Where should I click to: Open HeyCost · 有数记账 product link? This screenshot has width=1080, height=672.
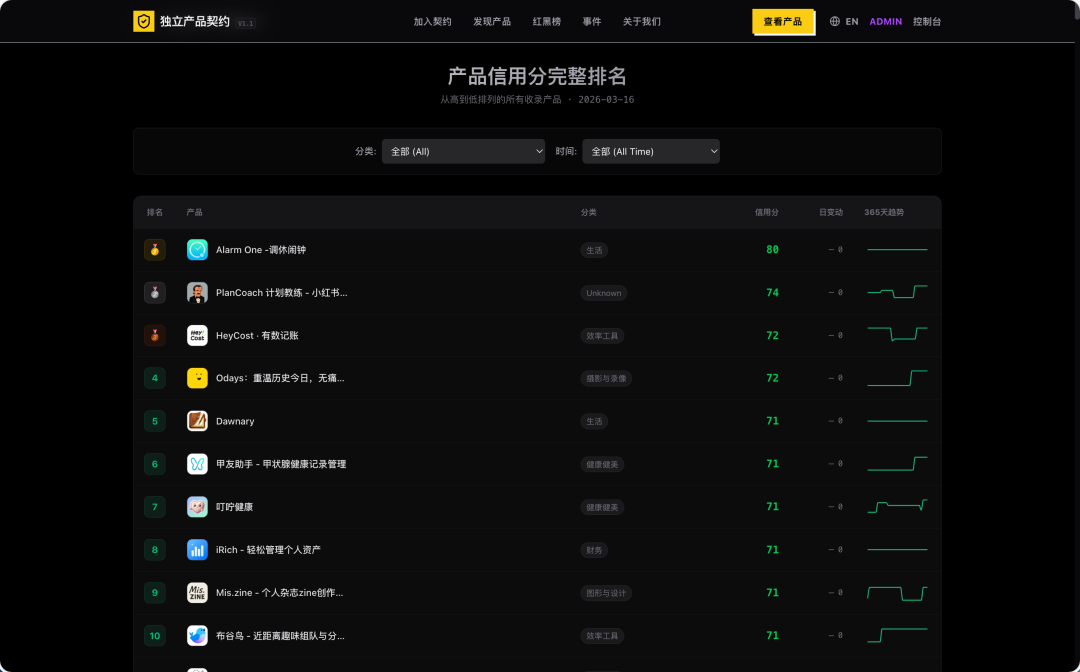click(x=257, y=335)
